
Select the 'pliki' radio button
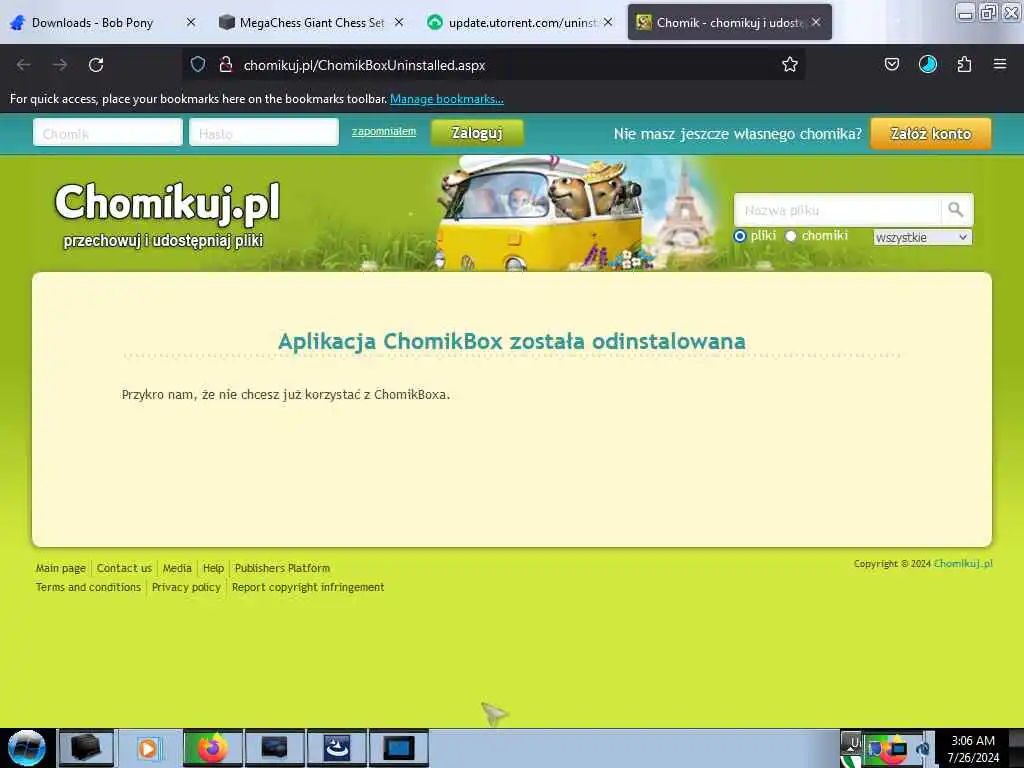coord(740,236)
